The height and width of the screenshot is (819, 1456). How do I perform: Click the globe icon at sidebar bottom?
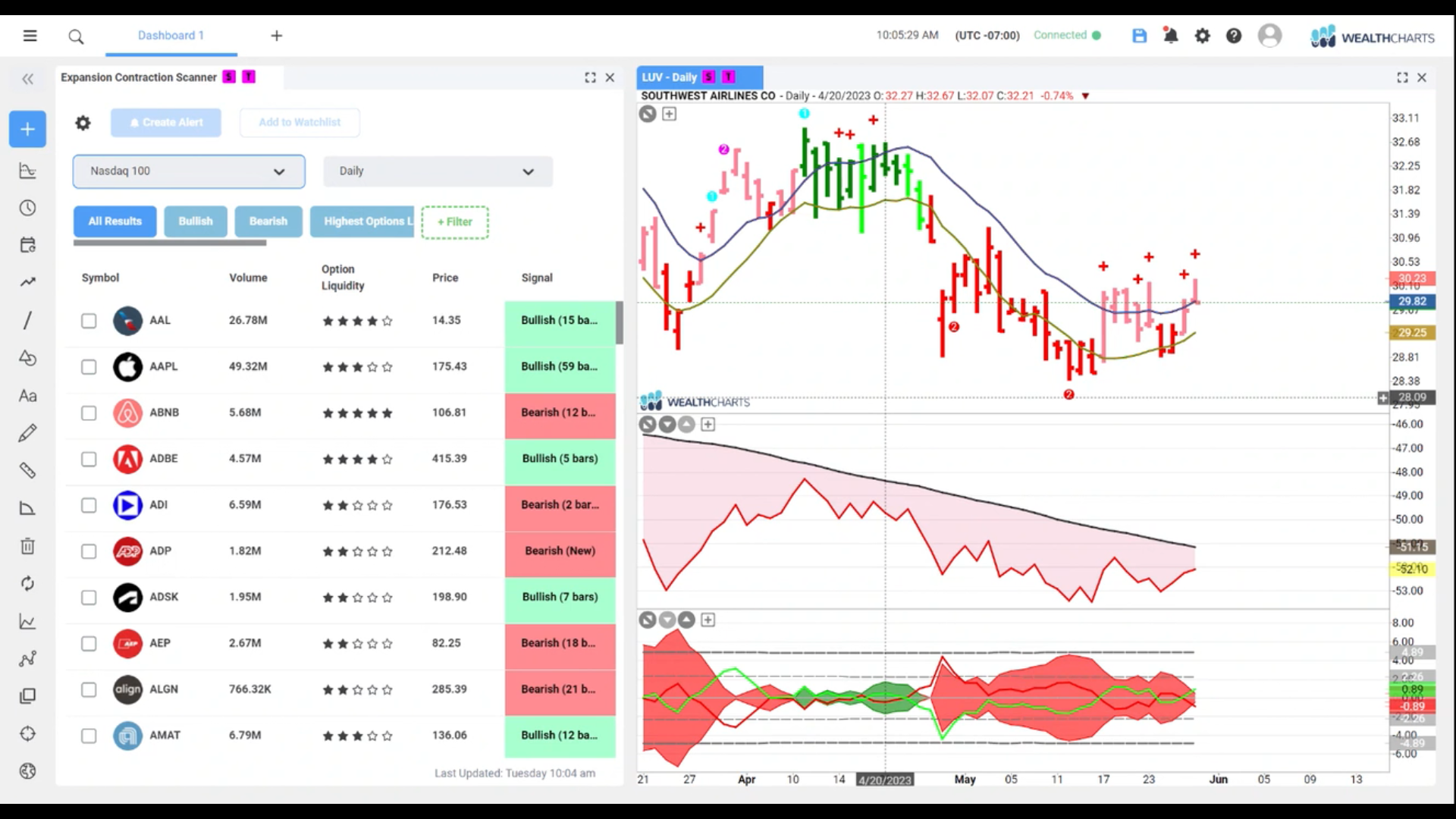click(27, 771)
